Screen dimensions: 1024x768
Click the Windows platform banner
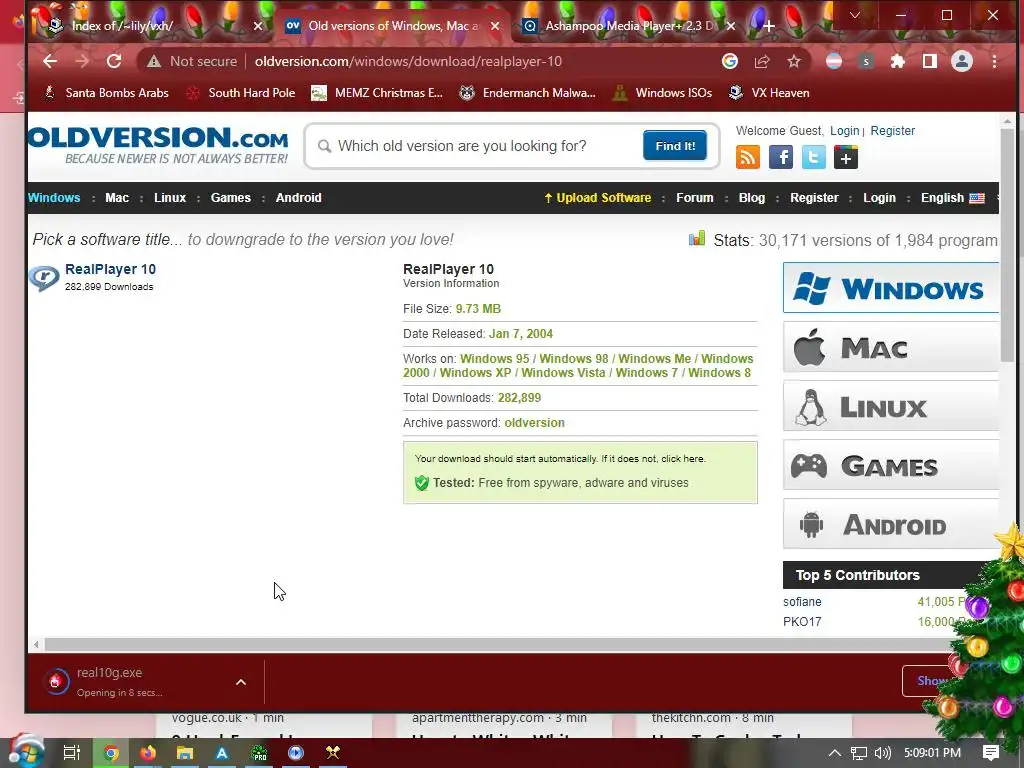[x=891, y=288]
